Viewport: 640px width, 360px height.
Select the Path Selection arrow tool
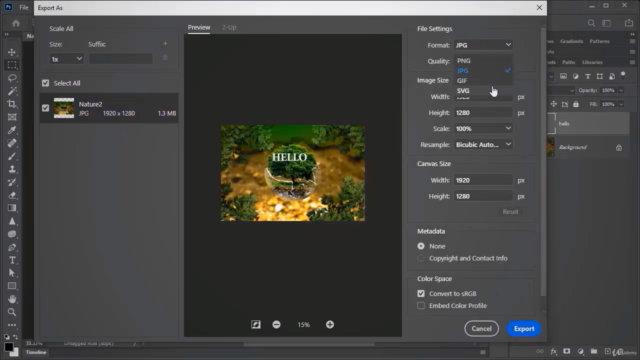pyautogui.click(x=12, y=273)
